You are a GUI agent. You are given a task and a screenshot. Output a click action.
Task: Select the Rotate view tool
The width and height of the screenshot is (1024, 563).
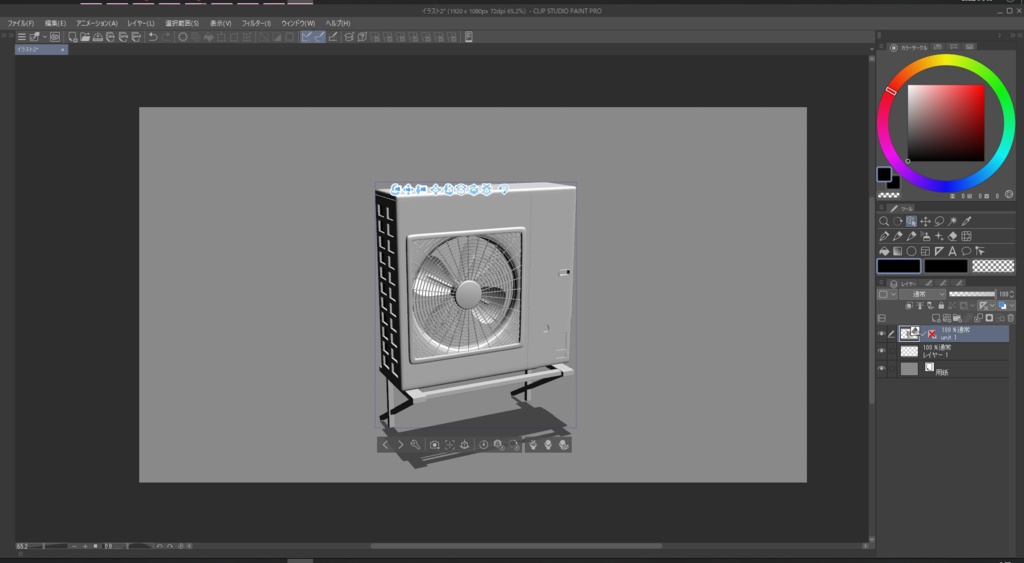pyautogui.click(x=898, y=221)
